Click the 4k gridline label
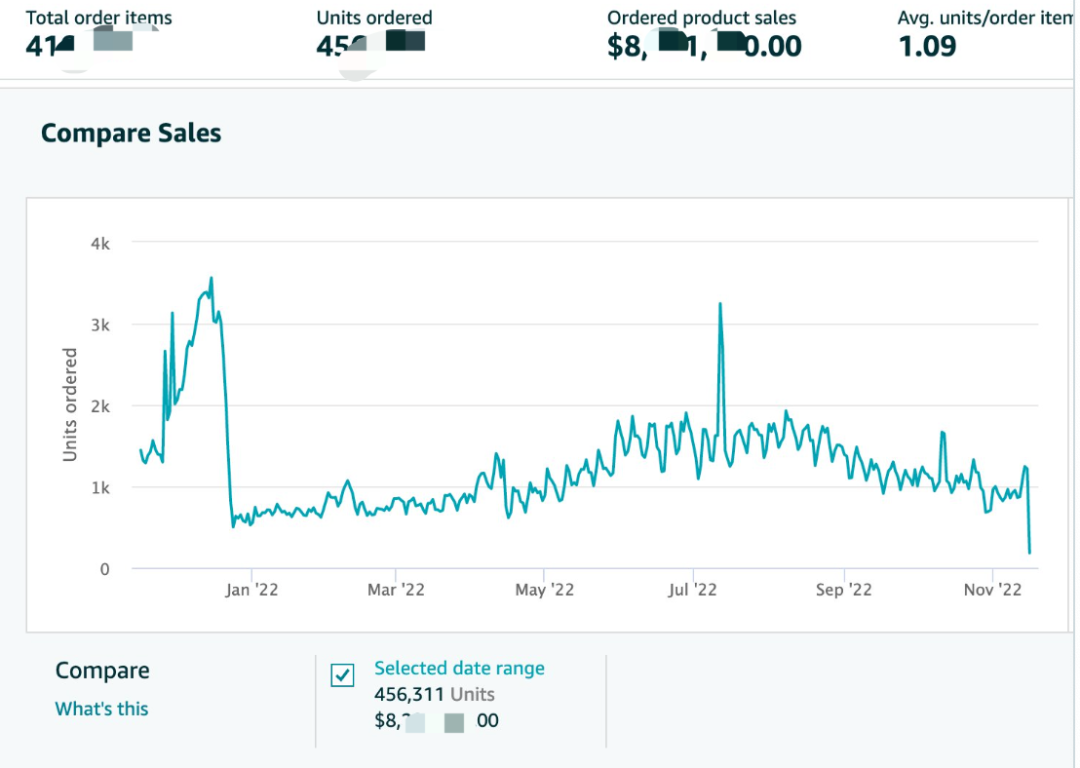The height and width of the screenshot is (768, 1080). [x=101, y=244]
